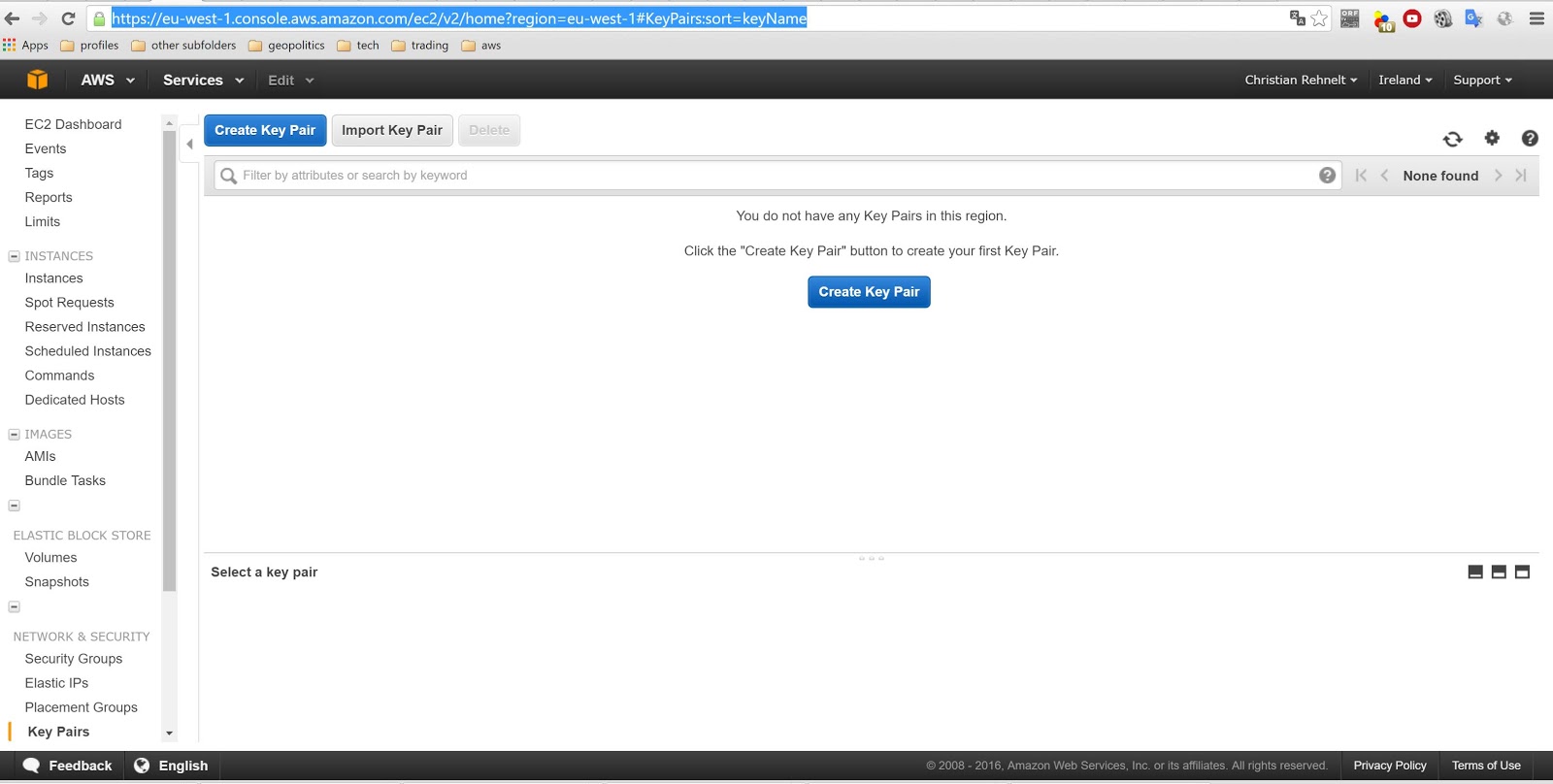Open the gear settings for the table
1553x784 pixels.
pos(1492,138)
